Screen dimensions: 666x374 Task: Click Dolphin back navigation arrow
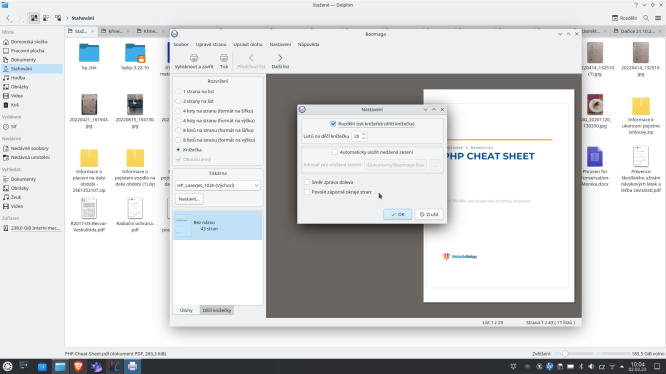click(x=8, y=18)
